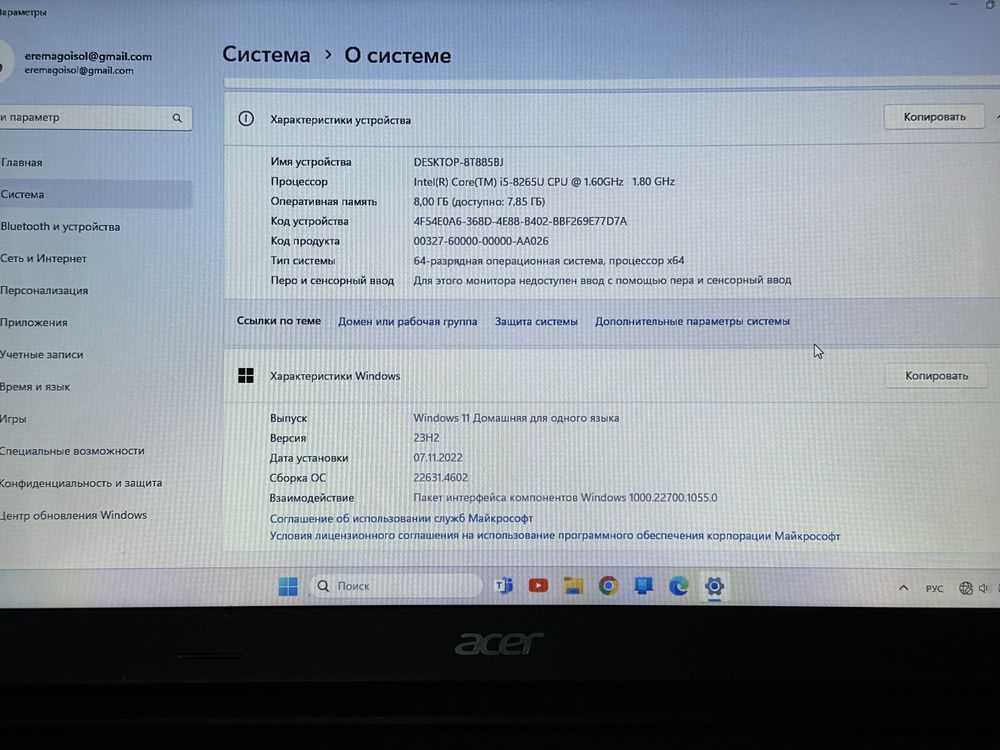Open Защита системы link
This screenshot has width=1000, height=750.
coord(536,321)
